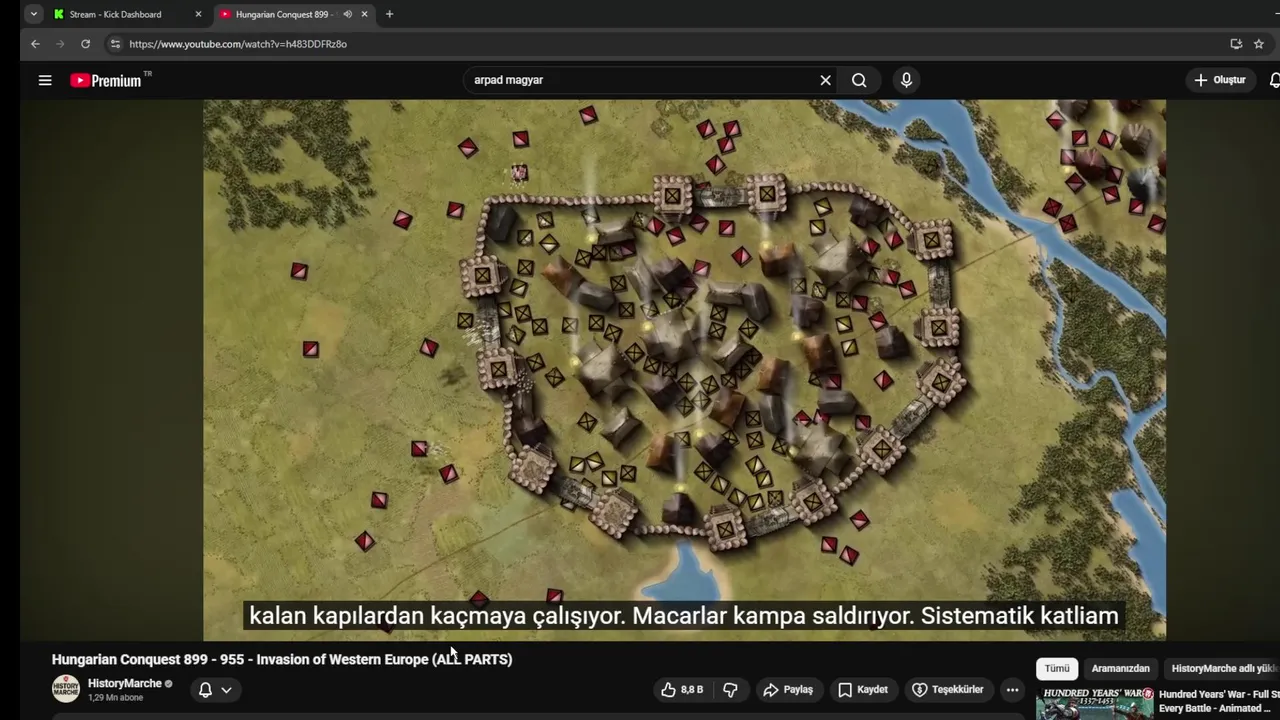Start voice search with microphone
The height and width of the screenshot is (720, 1280).
click(x=906, y=80)
